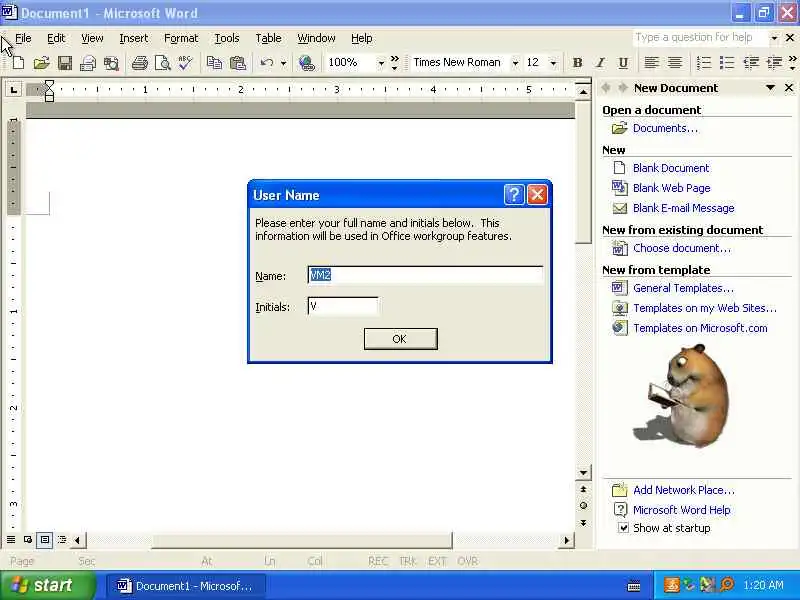The width and height of the screenshot is (800, 600).
Task: Click Add Network Place link
Action: 684,490
